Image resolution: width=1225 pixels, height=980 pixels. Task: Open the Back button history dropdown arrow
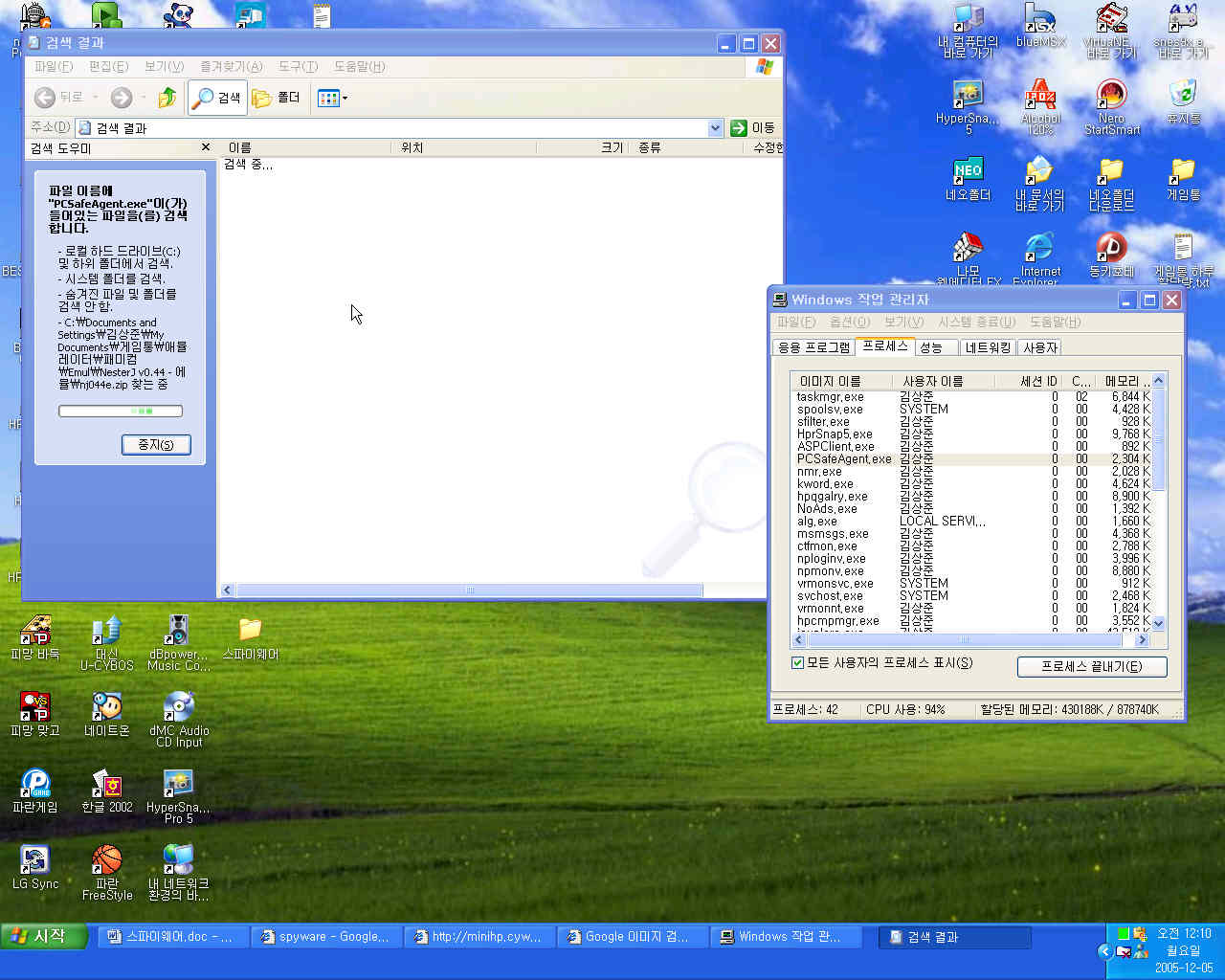pyautogui.click(x=95, y=98)
